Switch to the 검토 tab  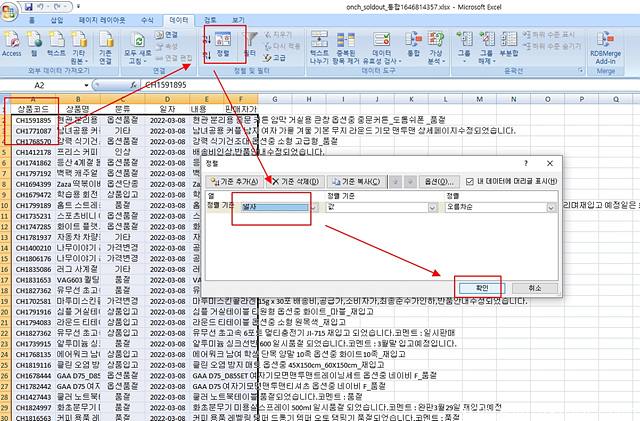pos(210,20)
